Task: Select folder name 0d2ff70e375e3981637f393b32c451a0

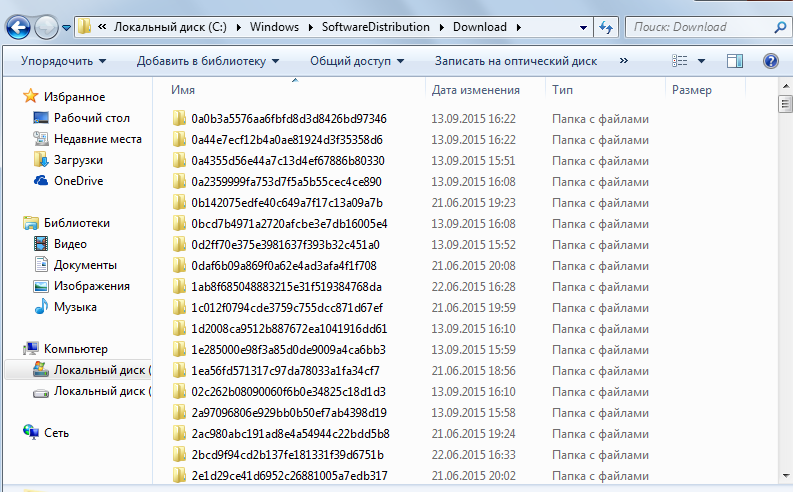Action: [285, 245]
